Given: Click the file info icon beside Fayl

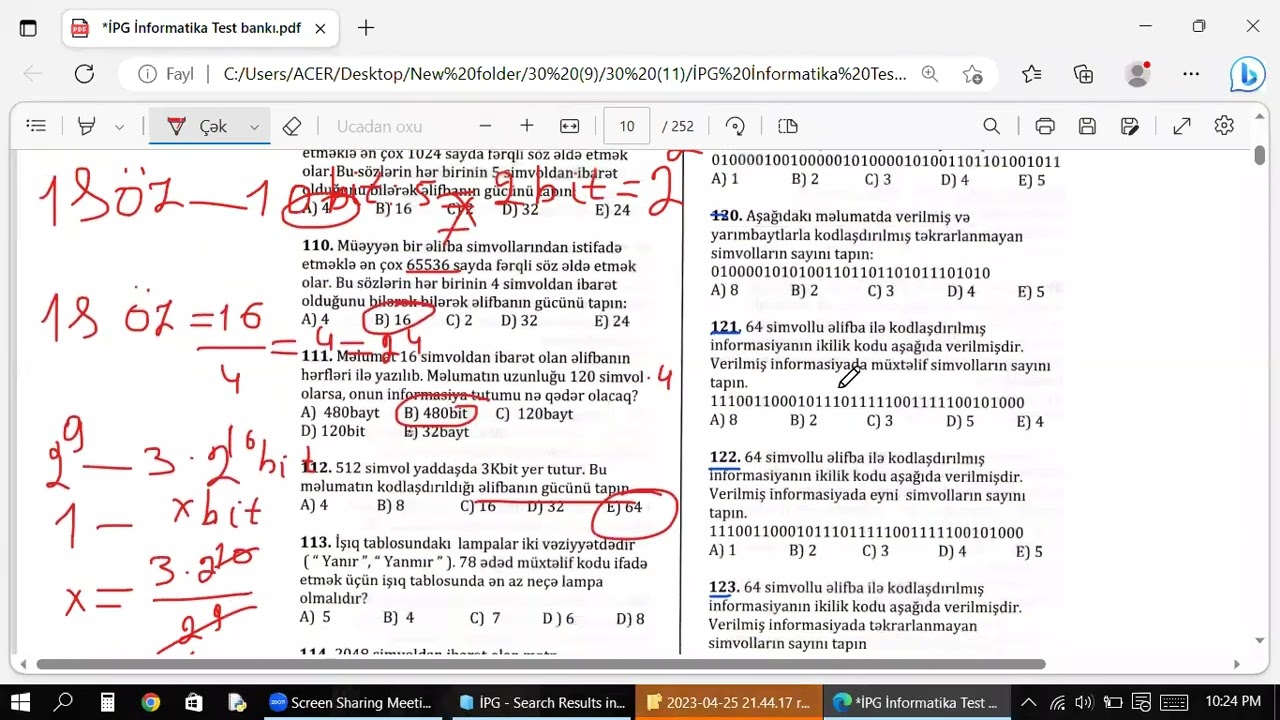Looking at the screenshot, I should (147, 74).
